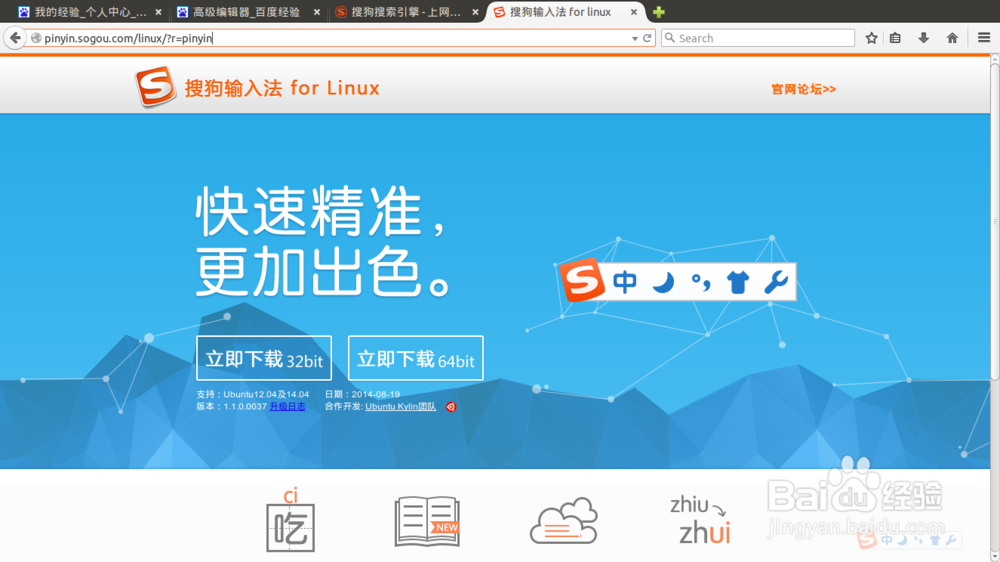Click the site identity globe icon in URL bar

coord(36,38)
